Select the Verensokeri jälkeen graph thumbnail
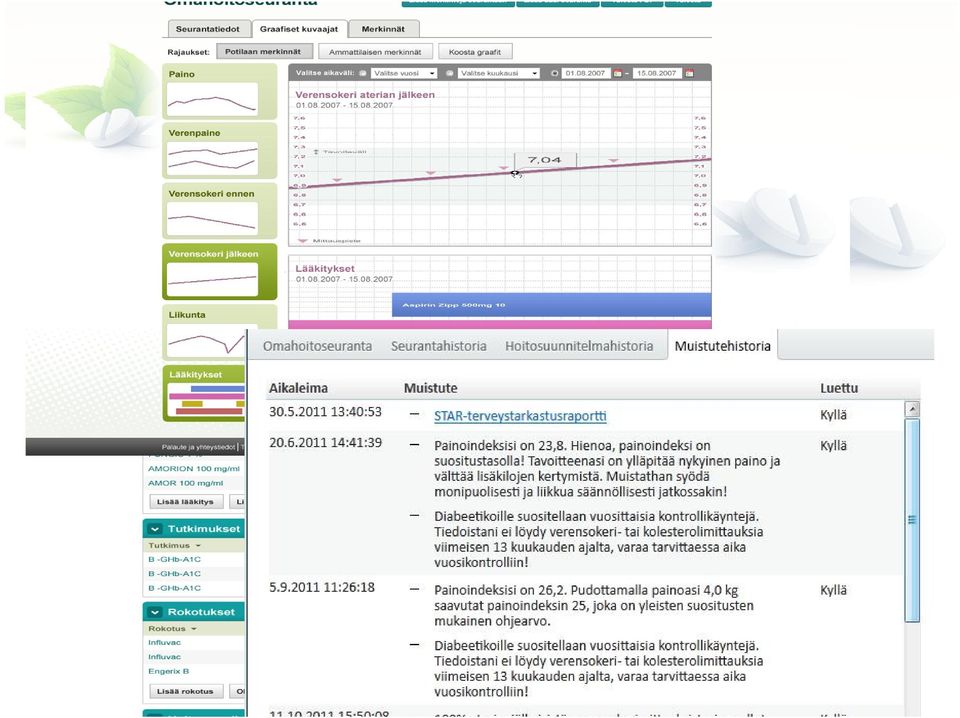The height and width of the screenshot is (718, 960). coord(219,272)
